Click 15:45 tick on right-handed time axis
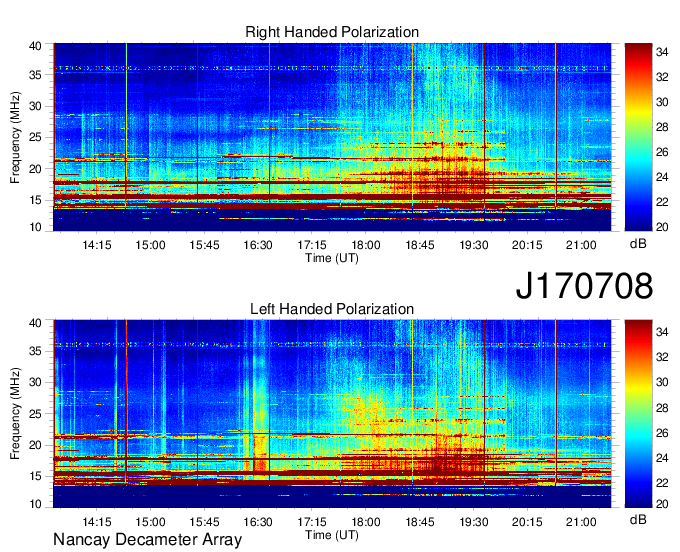This screenshot has height=552, width=680. pos(204,245)
